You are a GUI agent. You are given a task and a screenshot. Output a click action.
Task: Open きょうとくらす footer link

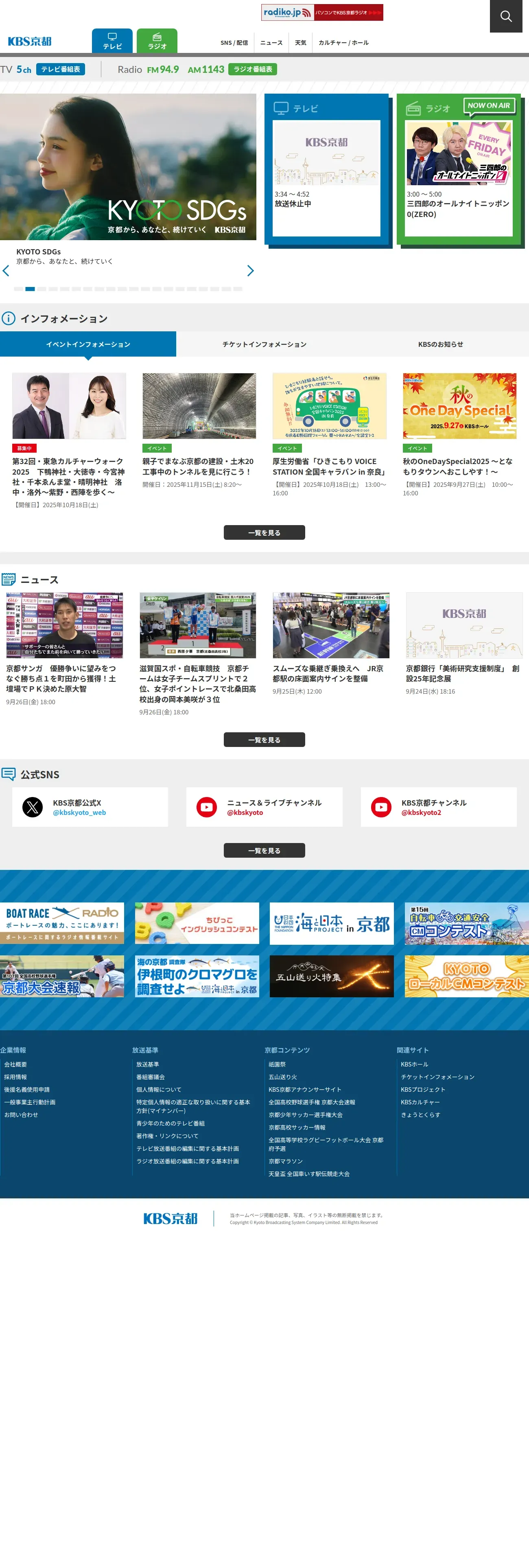tap(421, 1115)
